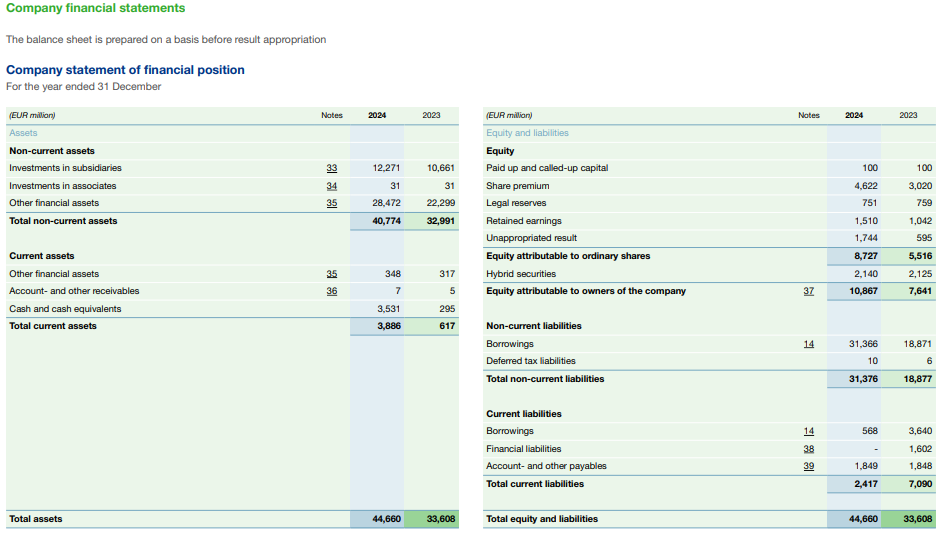Viewport: 946px width, 538px height.
Task: Click the Notes column header in the Assets table
Action: pos(332,115)
